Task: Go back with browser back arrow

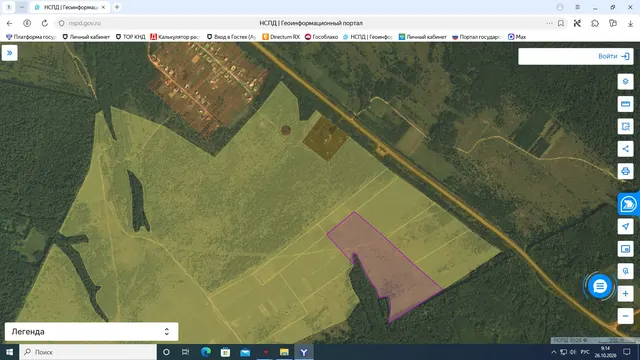Action: coord(9,23)
